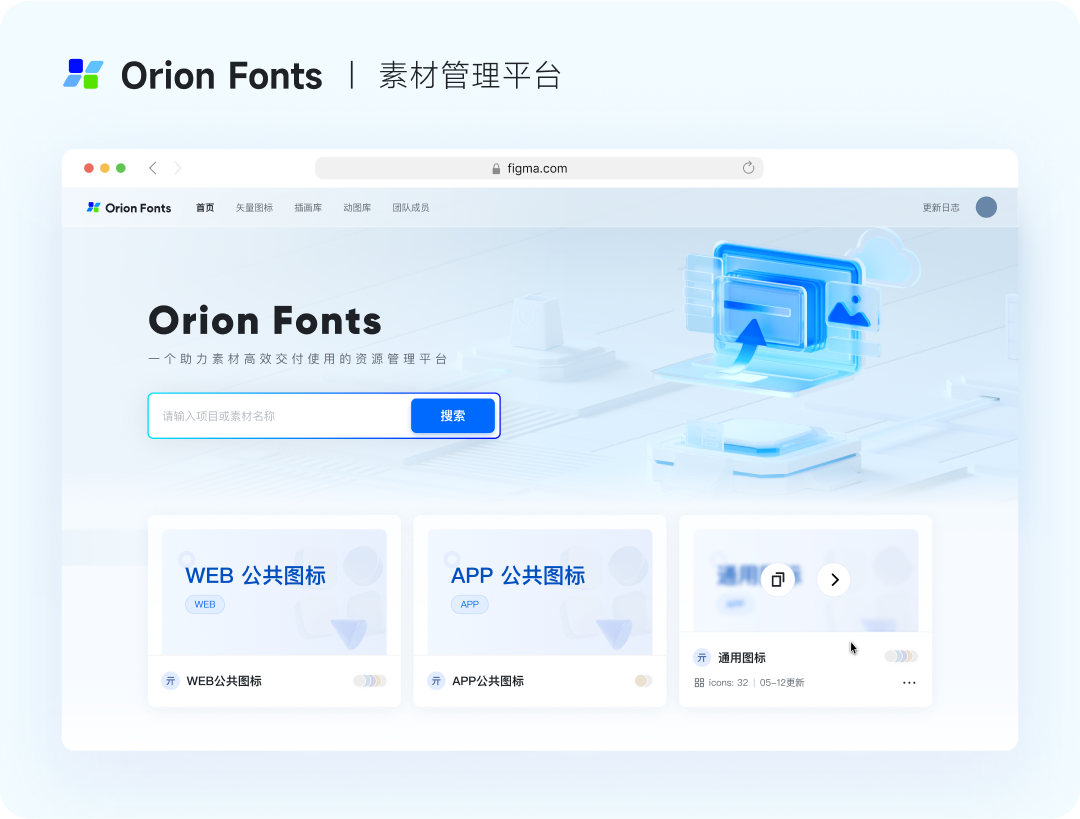
Task: Click the Orion Fonts navbar logo
Action: point(129,207)
